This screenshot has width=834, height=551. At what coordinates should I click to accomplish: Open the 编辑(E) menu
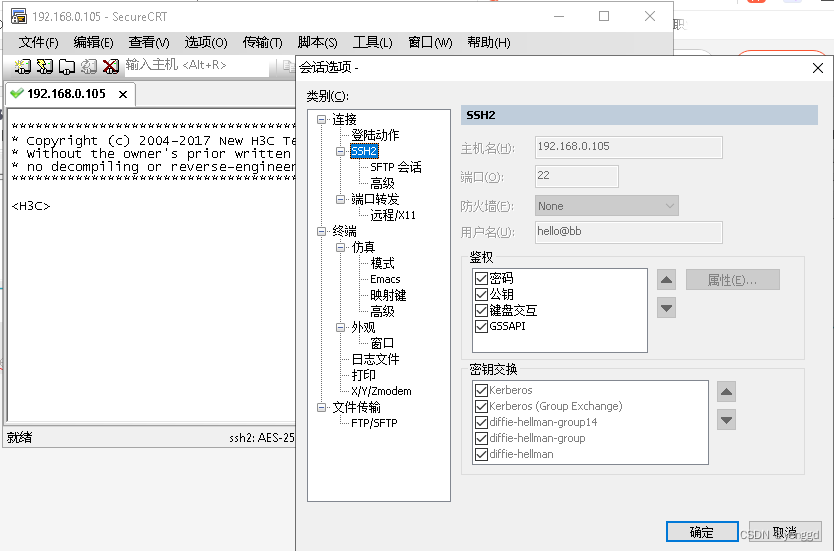pyautogui.click(x=94, y=43)
